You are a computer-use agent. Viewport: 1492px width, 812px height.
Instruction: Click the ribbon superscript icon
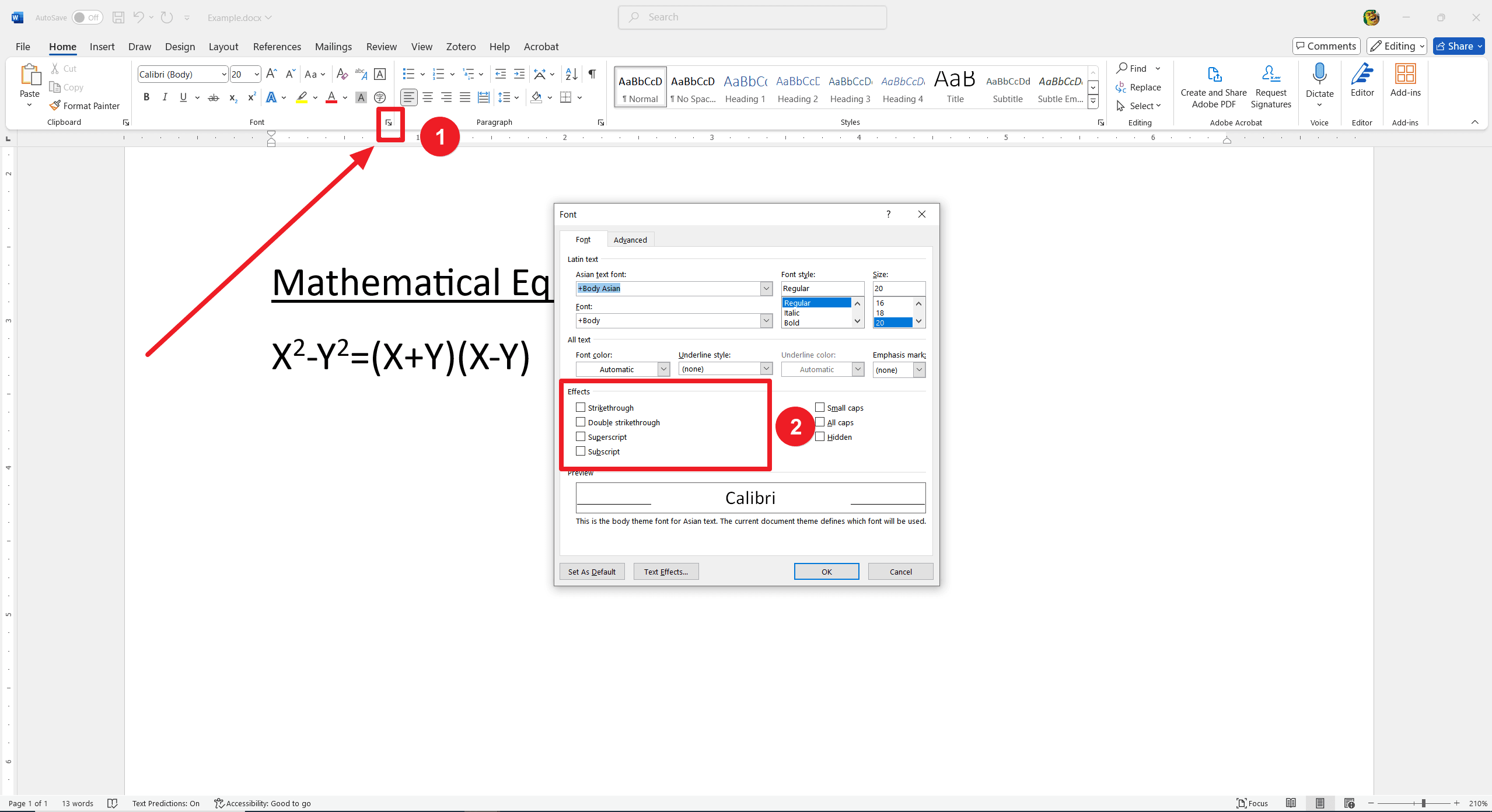click(x=251, y=97)
